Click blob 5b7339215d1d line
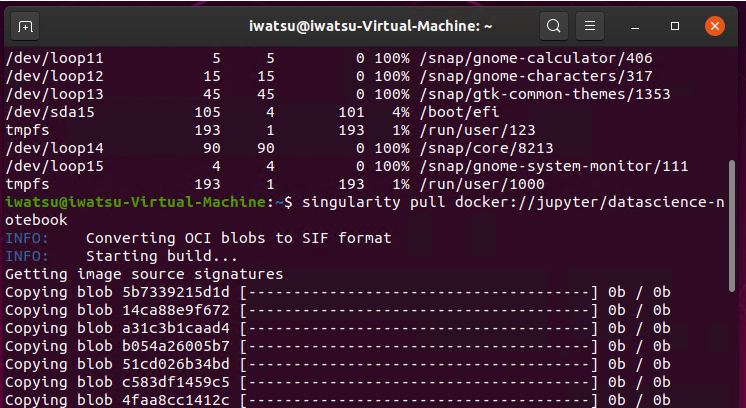The width and height of the screenshot is (746, 408). (338, 292)
